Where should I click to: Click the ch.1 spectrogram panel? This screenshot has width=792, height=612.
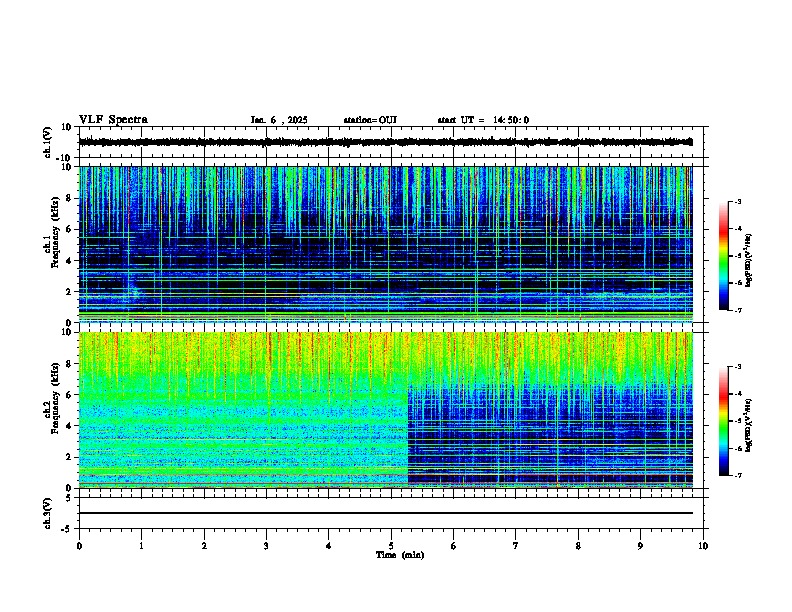[x=385, y=244]
